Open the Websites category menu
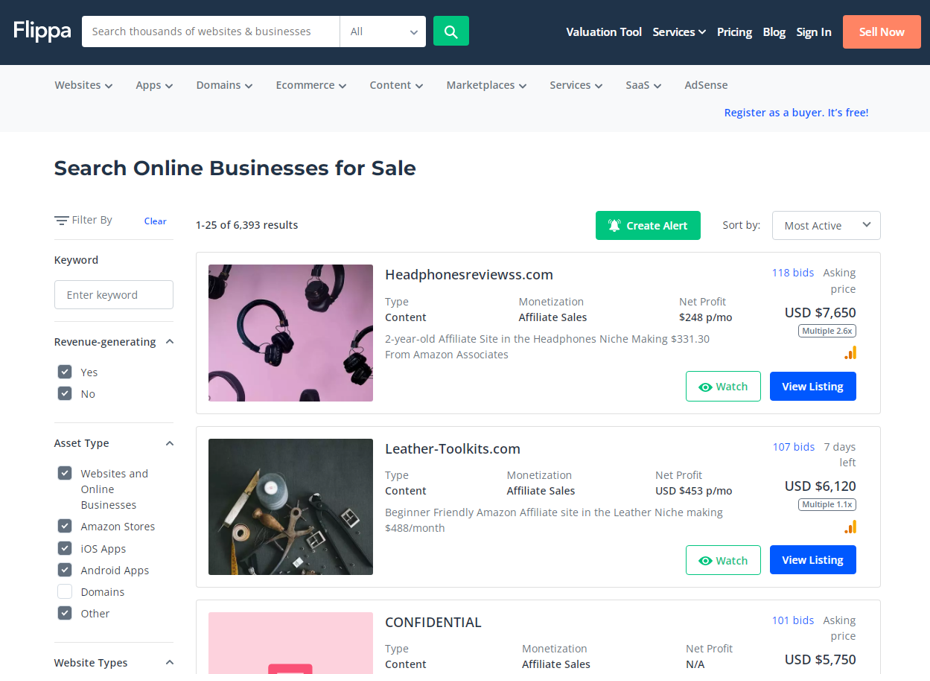 coord(84,85)
